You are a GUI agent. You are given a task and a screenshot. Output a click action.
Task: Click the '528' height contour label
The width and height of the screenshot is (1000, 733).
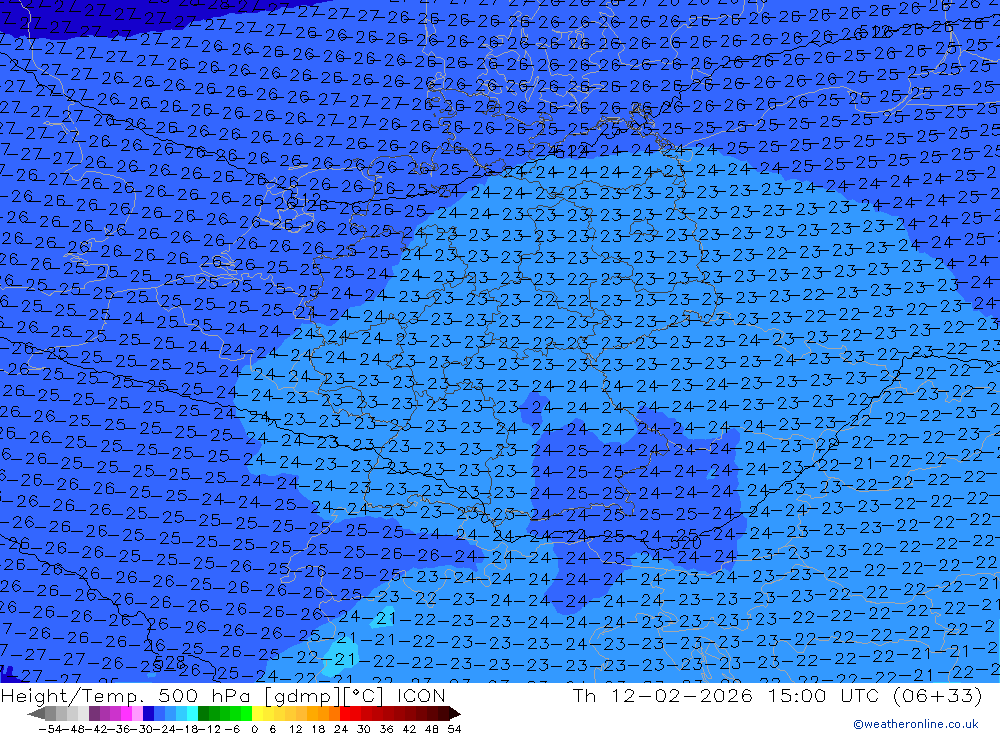click(x=170, y=663)
